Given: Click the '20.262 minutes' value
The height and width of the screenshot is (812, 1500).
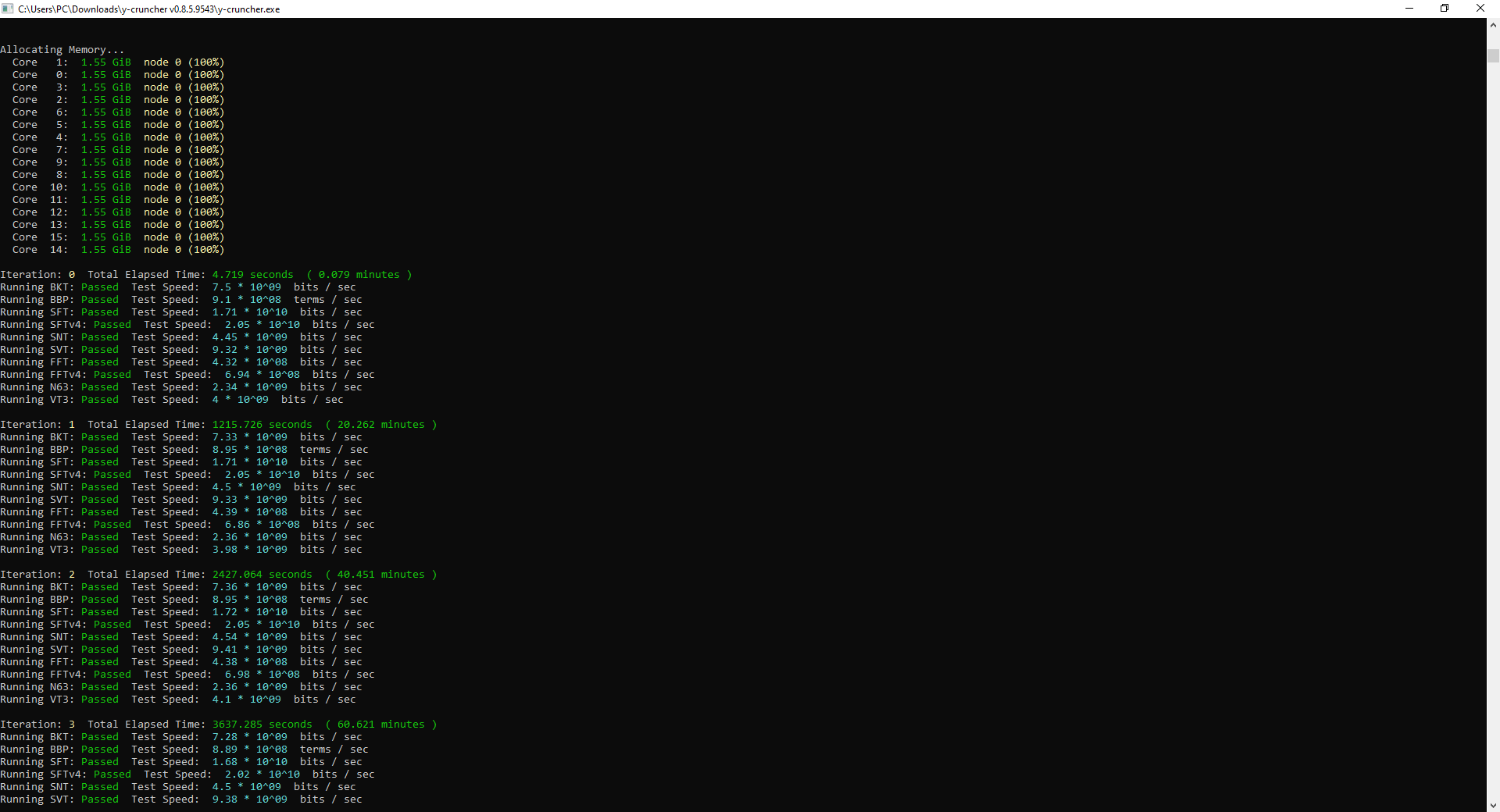Looking at the screenshot, I should 381,425.
